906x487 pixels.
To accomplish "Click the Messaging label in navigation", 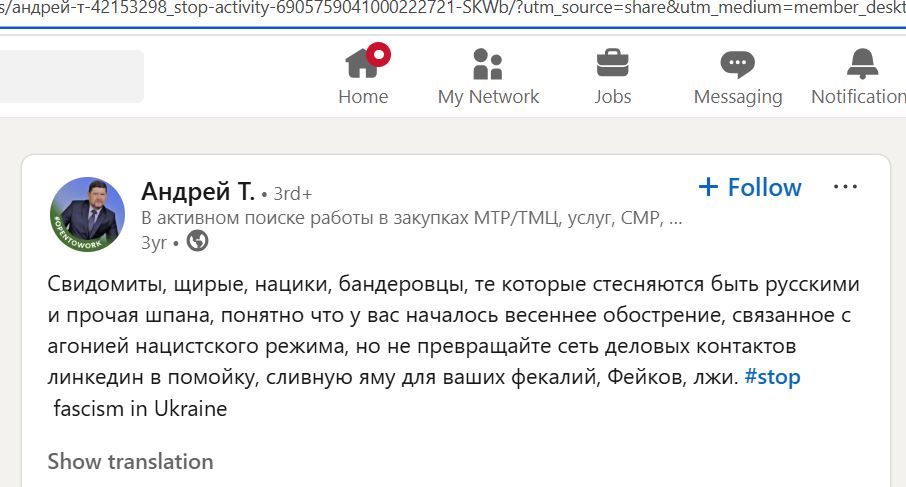I will click(738, 97).
